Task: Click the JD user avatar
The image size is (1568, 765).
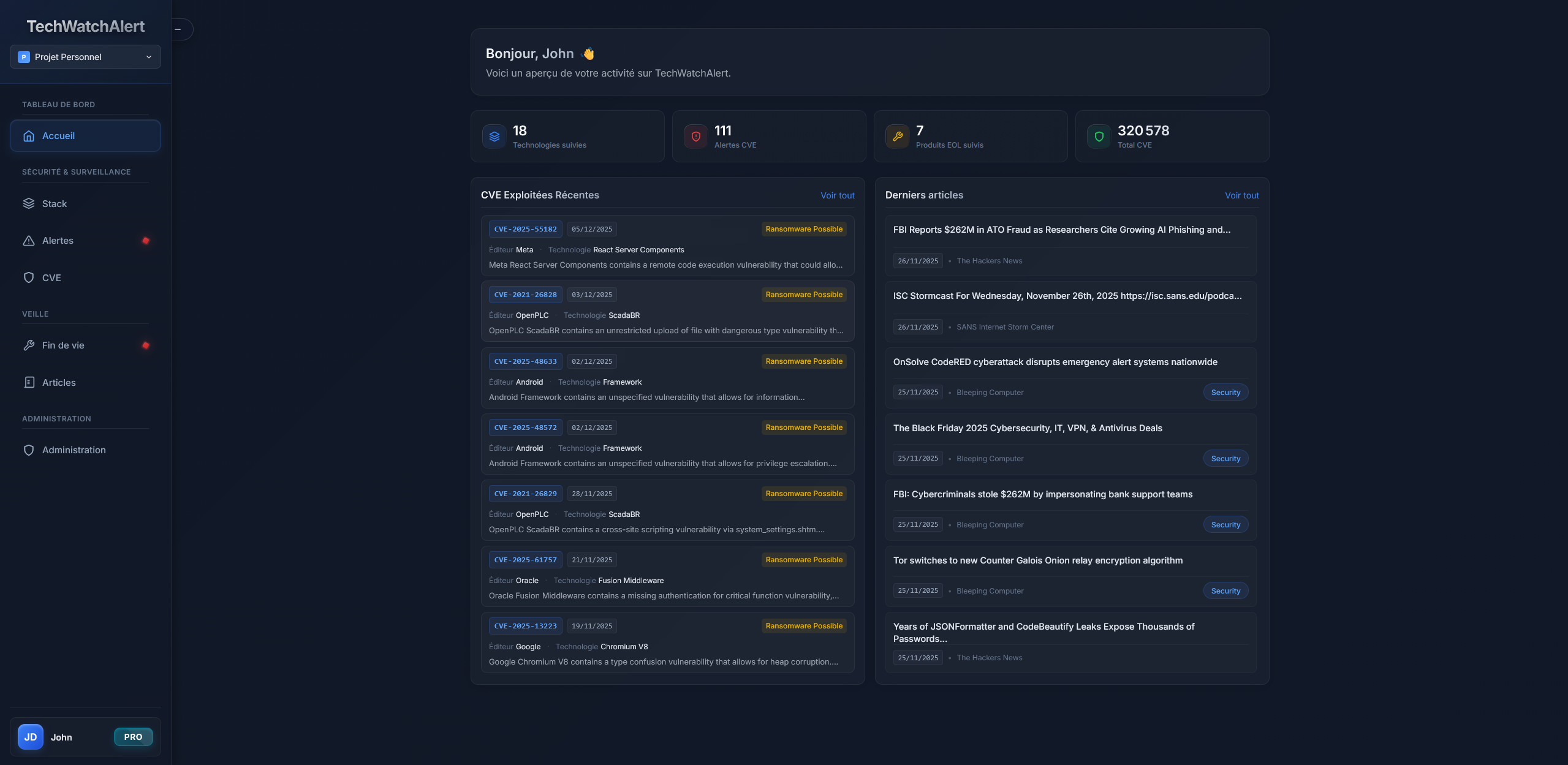Action: pyautogui.click(x=31, y=737)
